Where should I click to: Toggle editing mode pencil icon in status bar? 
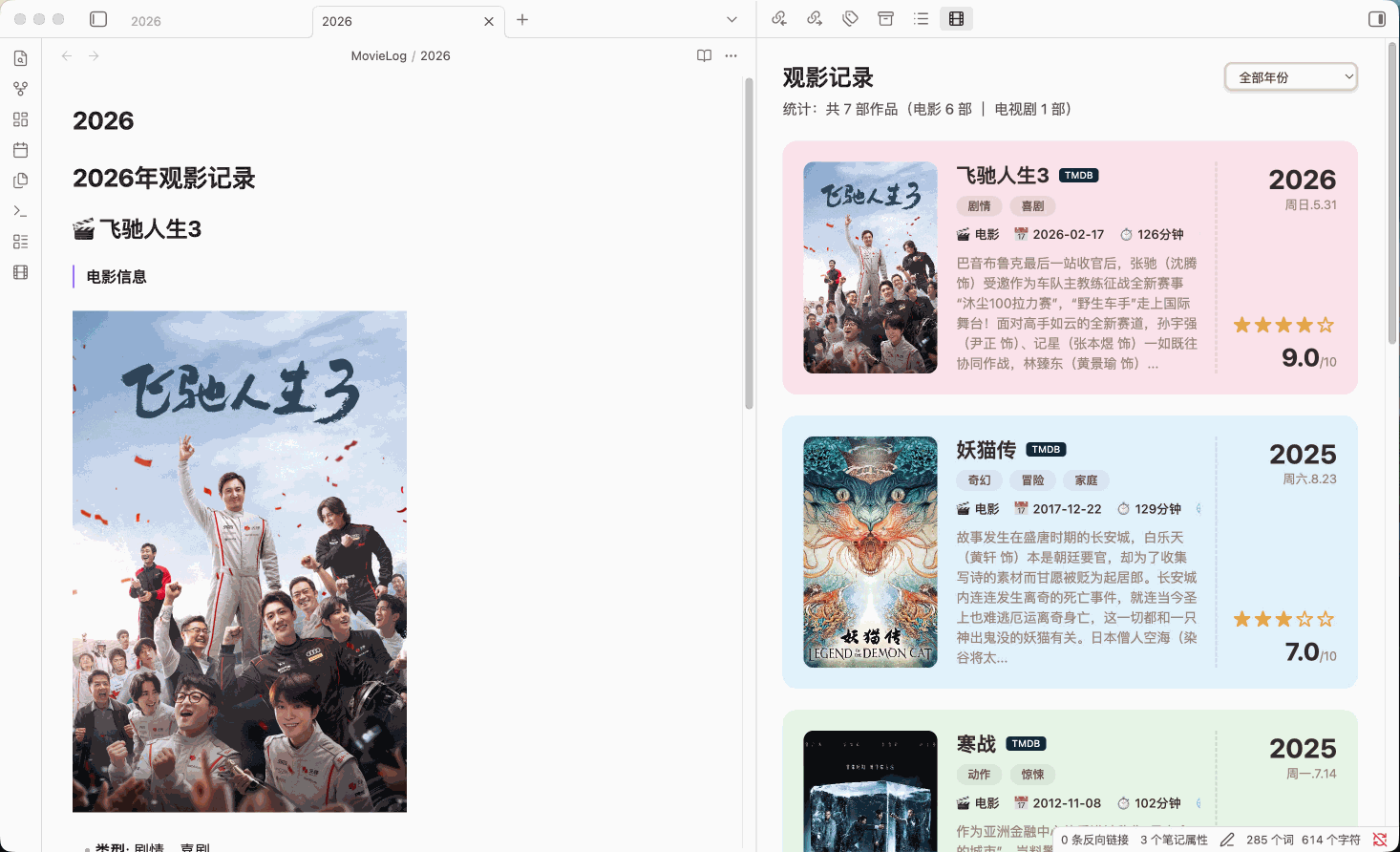(x=1227, y=841)
